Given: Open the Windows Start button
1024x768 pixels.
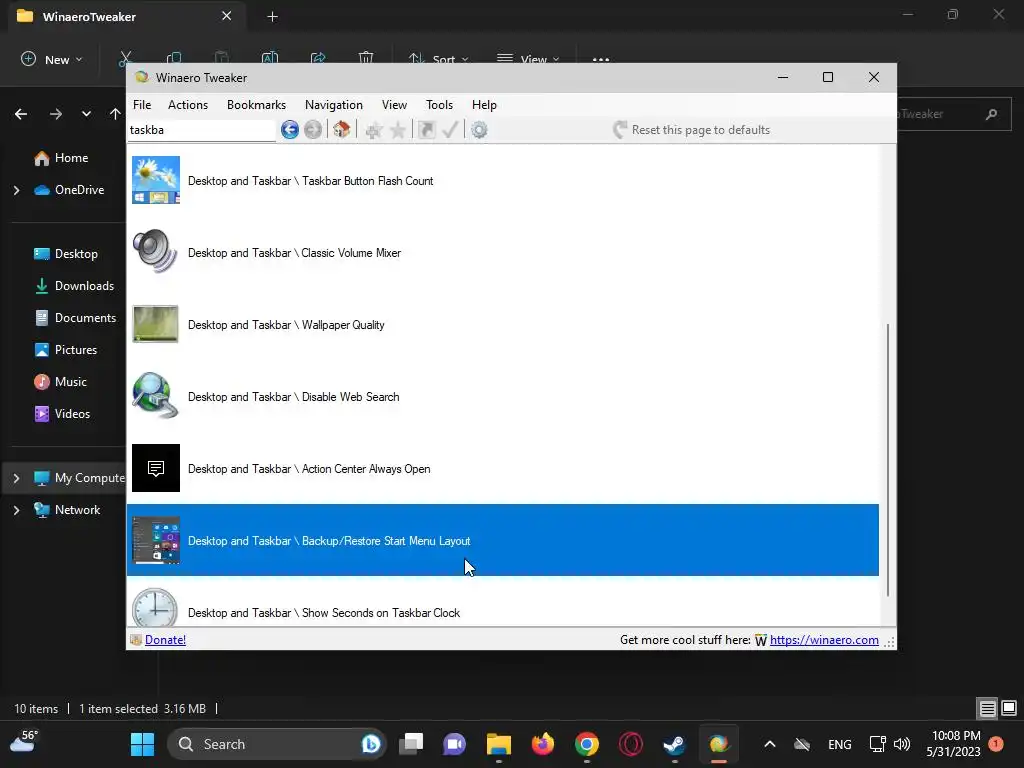Looking at the screenshot, I should [142, 744].
